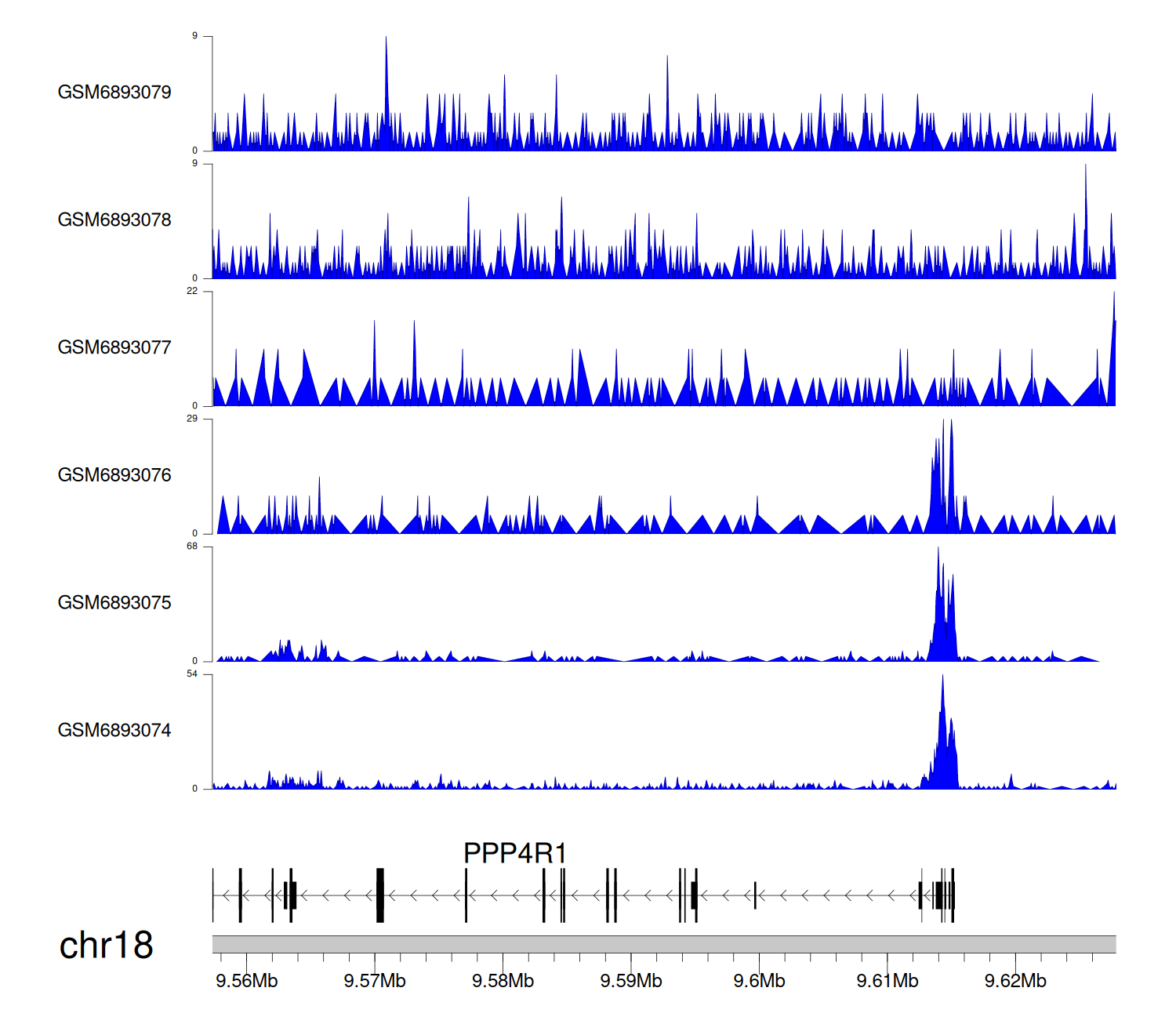Viewport: 1176px width, 1035px height.
Task: Click the gray chromosome ideogram bar
Action: pyautogui.click(x=663, y=944)
